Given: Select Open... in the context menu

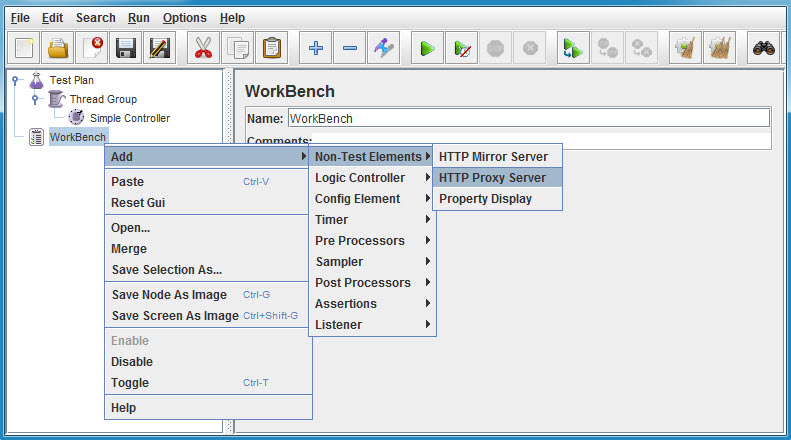Looking at the screenshot, I should tap(207, 228).
